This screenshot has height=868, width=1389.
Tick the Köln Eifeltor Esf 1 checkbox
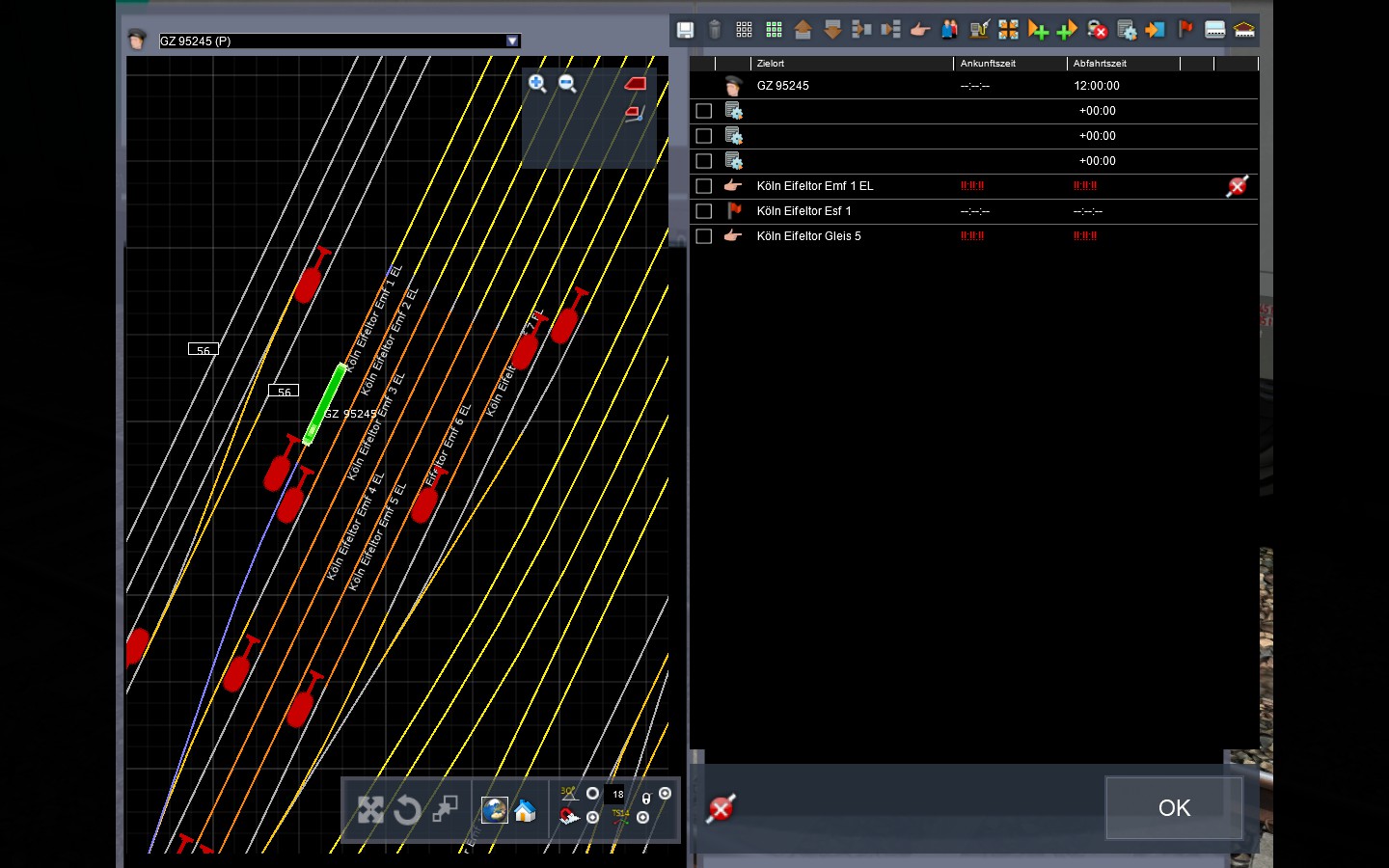(x=704, y=211)
